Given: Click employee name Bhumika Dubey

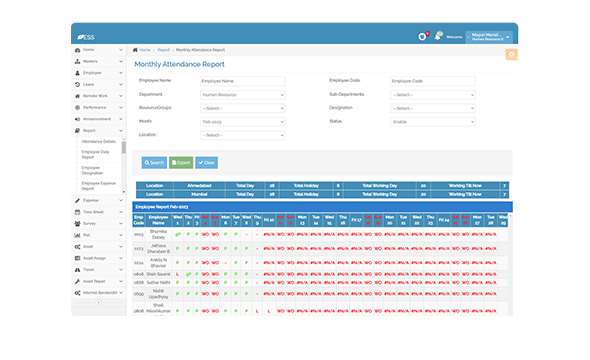Looking at the screenshot, I should click(158, 234).
